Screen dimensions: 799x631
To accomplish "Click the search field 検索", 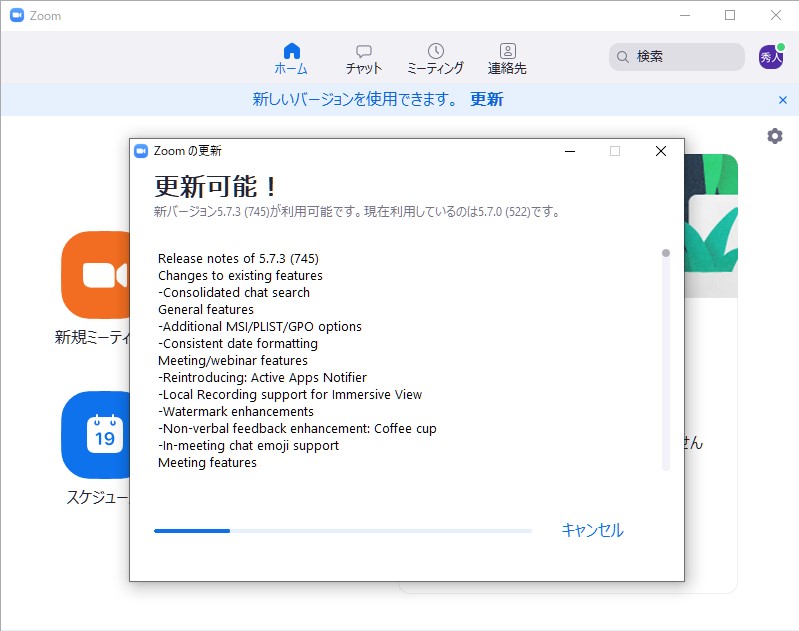I will click(x=677, y=57).
